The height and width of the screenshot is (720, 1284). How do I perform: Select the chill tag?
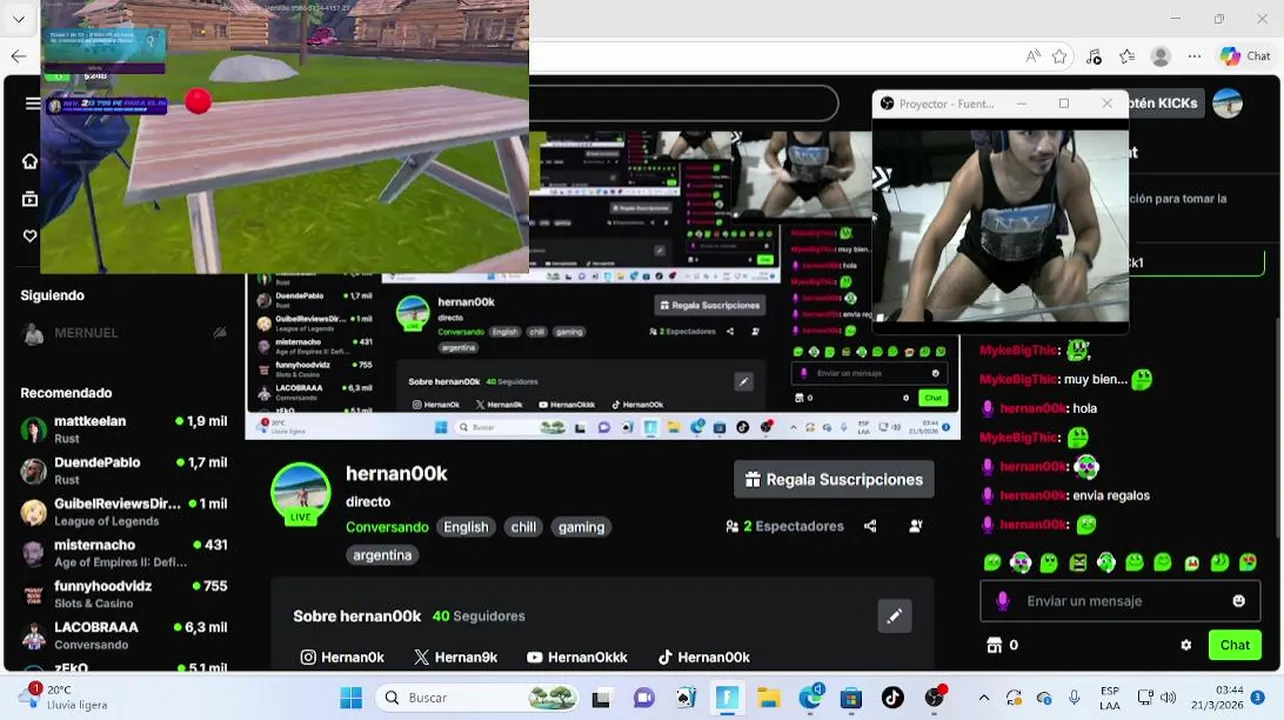(x=524, y=527)
